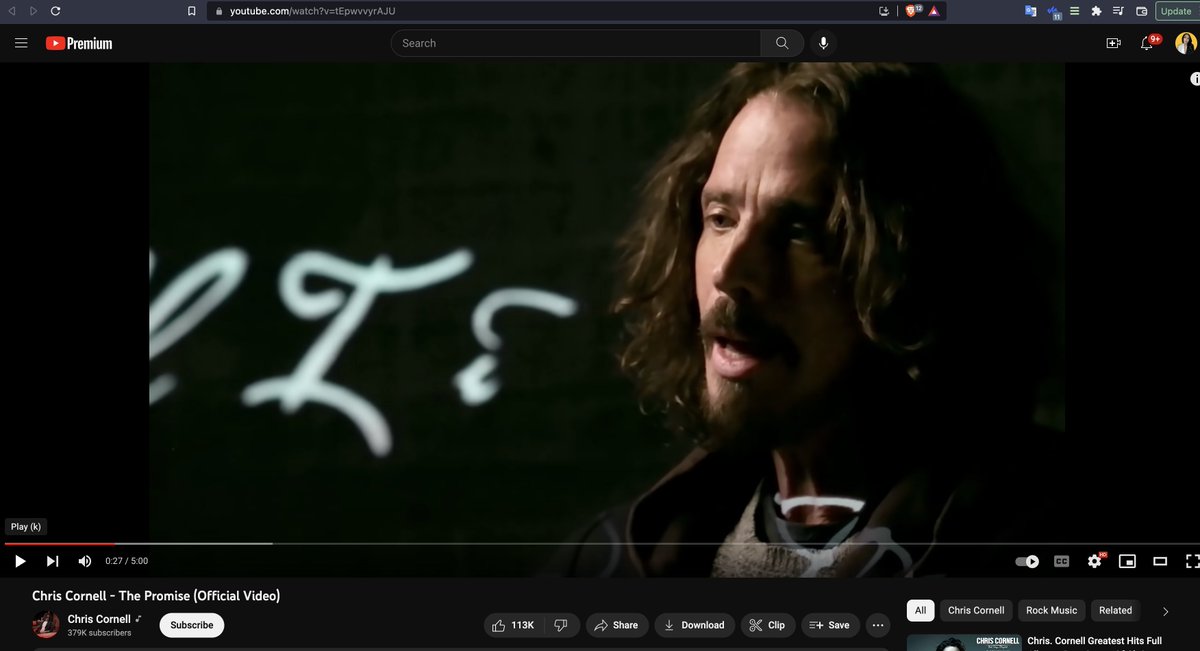The width and height of the screenshot is (1200, 651).
Task: Open more actions three-dot menu
Action: pyautogui.click(x=878, y=625)
